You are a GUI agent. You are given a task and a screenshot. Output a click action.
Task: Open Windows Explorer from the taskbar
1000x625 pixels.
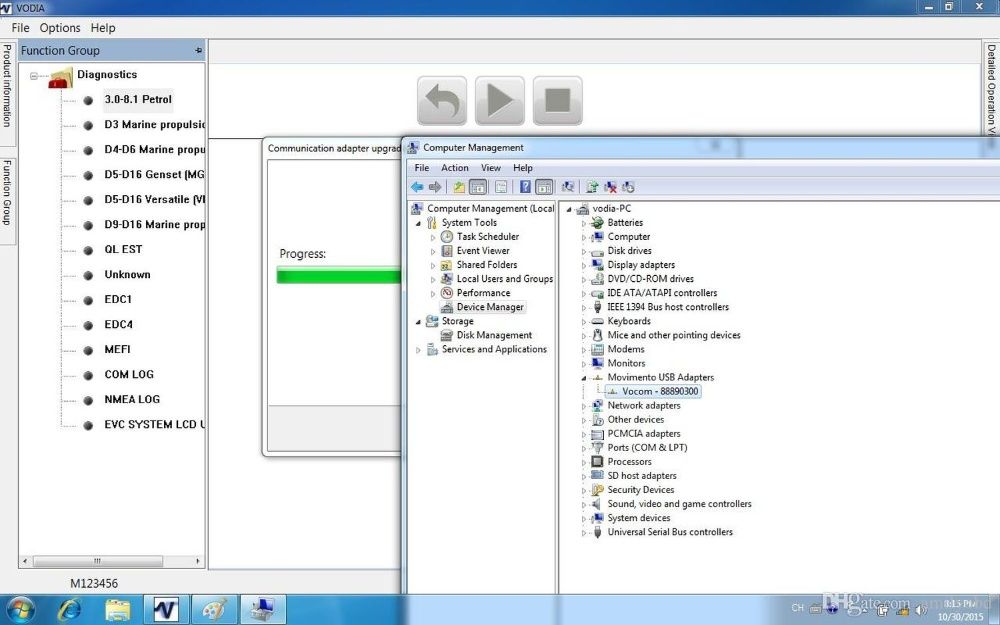click(117, 610)
